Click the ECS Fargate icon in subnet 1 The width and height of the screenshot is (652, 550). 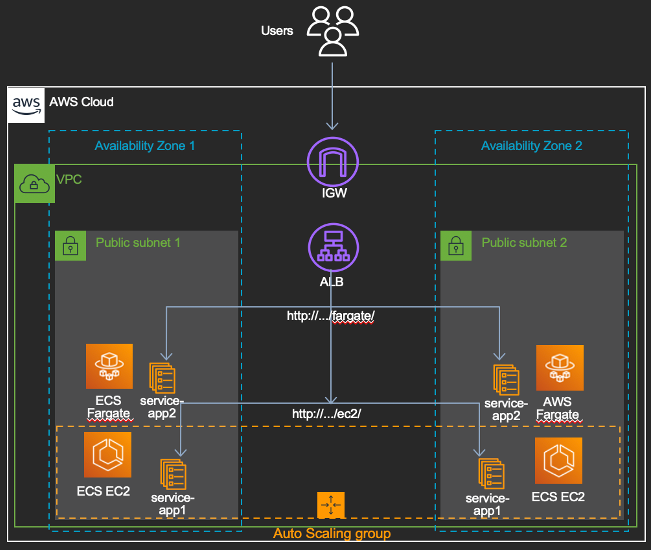(109, 366)
